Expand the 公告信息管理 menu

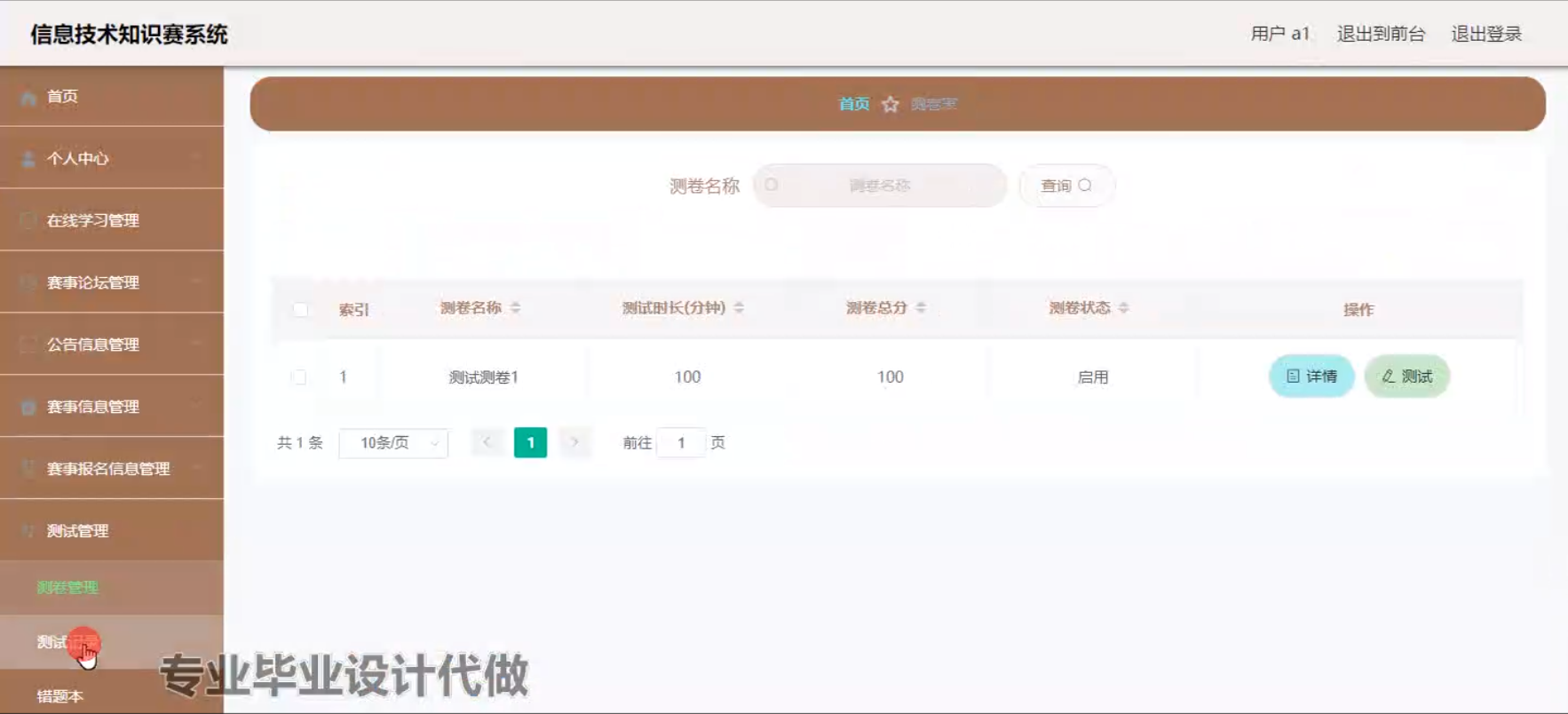[x=112, y=345]
